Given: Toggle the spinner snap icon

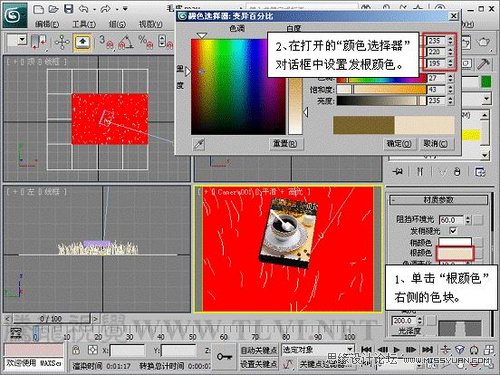Looking at the screenshot, I should pyautogui.click(x=166, y=42).
